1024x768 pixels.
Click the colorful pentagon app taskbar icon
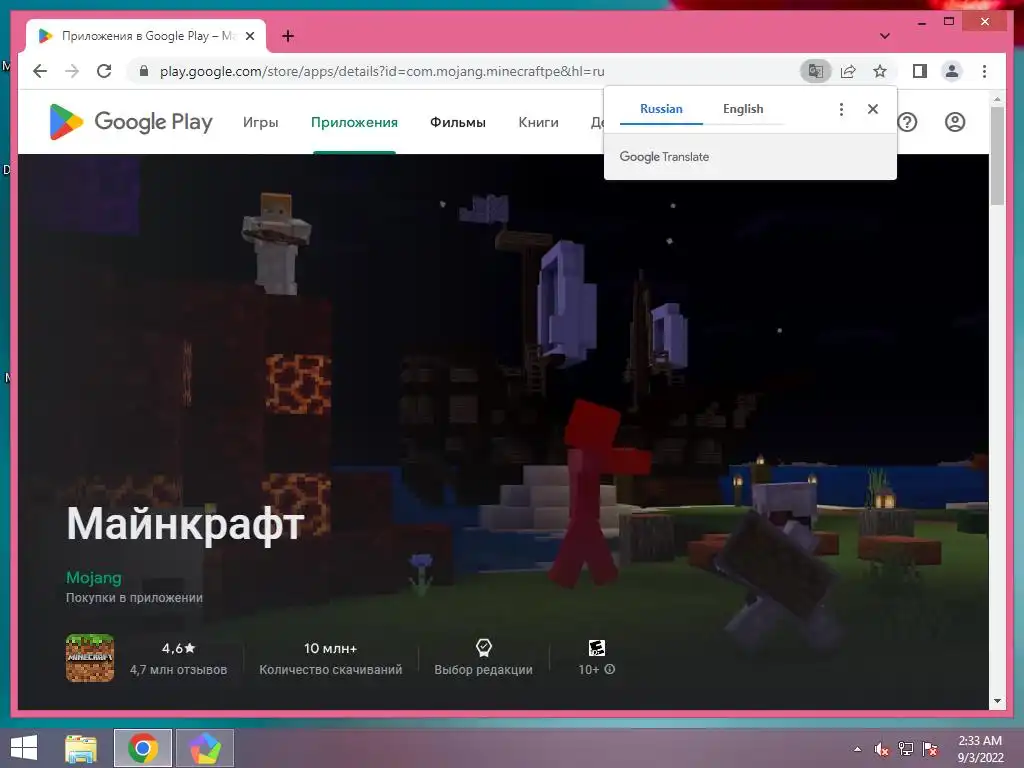coord(205,748)
